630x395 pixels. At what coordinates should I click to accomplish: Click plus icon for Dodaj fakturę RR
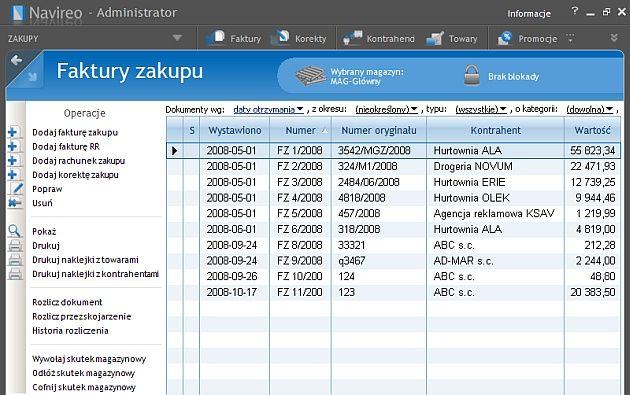pos(12,146)
